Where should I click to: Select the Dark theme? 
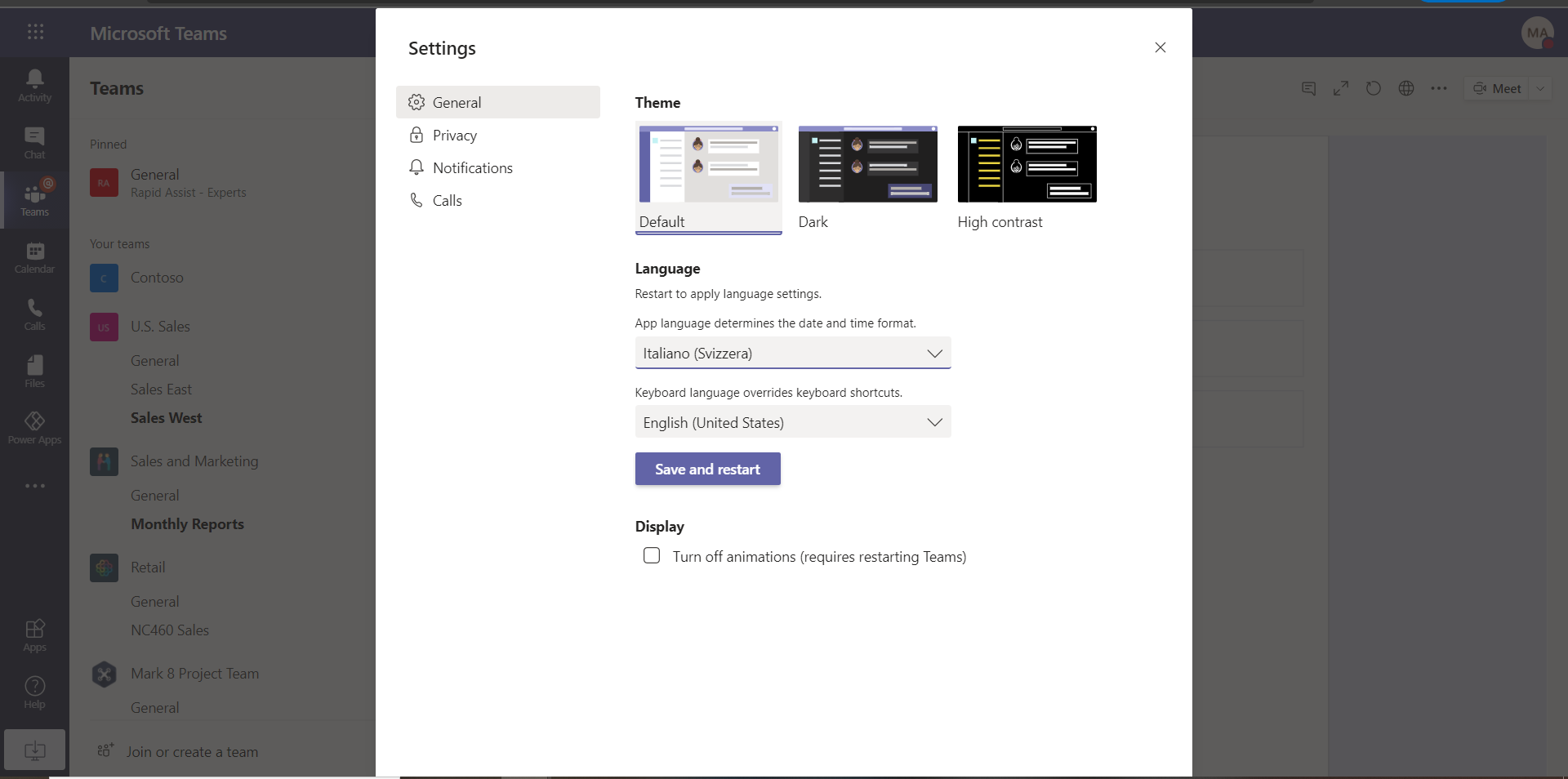pyautogui.click(x=867, y=177)
